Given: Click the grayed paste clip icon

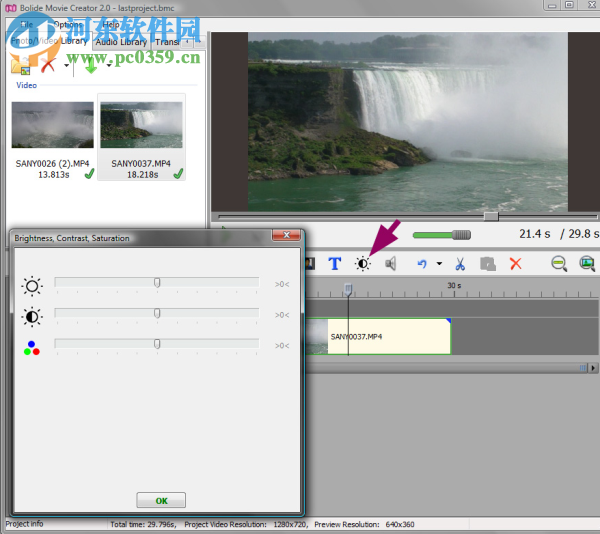Looking at the screenshot, I should (488, 264).
